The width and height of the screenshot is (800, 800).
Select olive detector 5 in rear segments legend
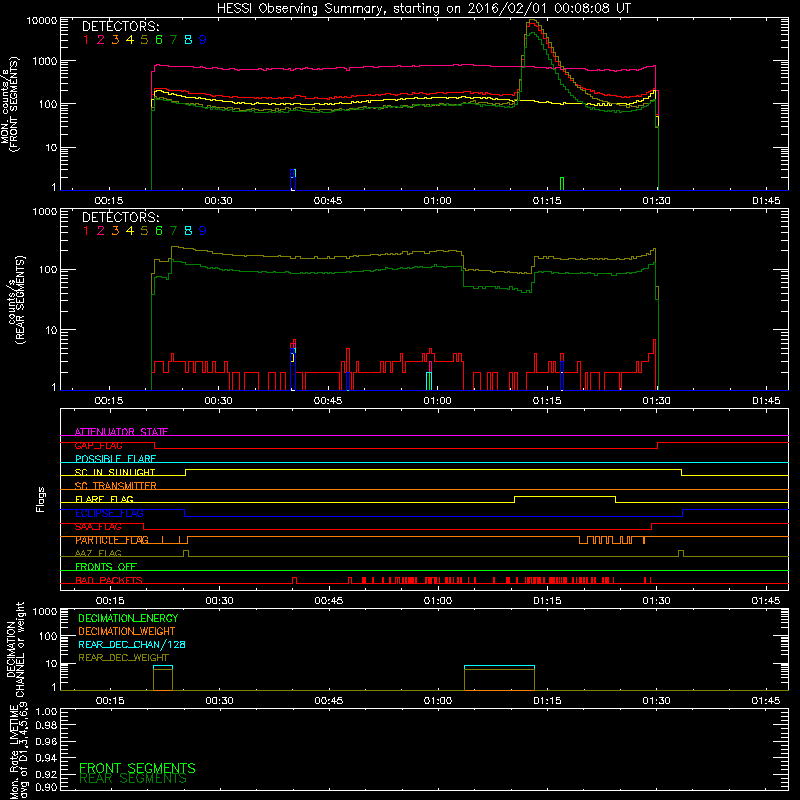(x=144, y=231)
